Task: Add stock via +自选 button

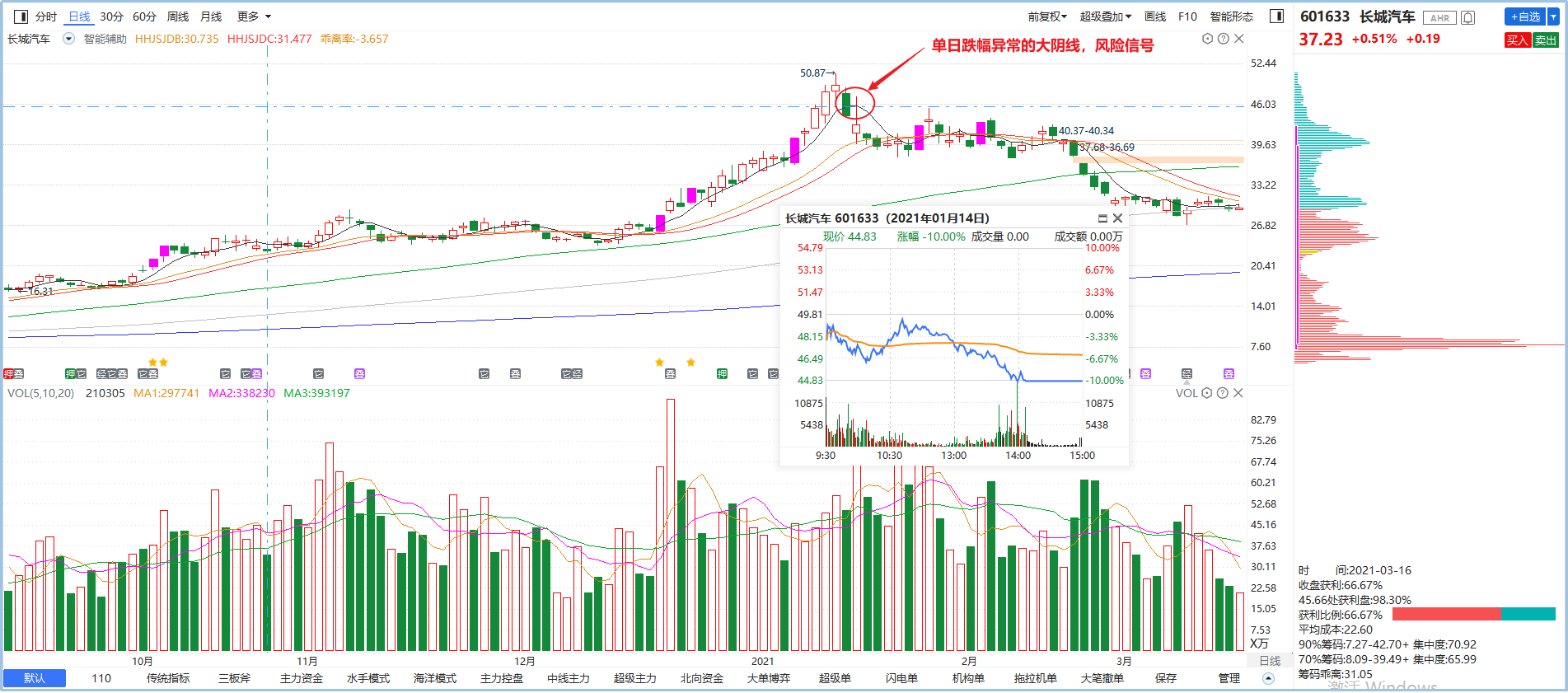Action: click(x=1526, y=16)
